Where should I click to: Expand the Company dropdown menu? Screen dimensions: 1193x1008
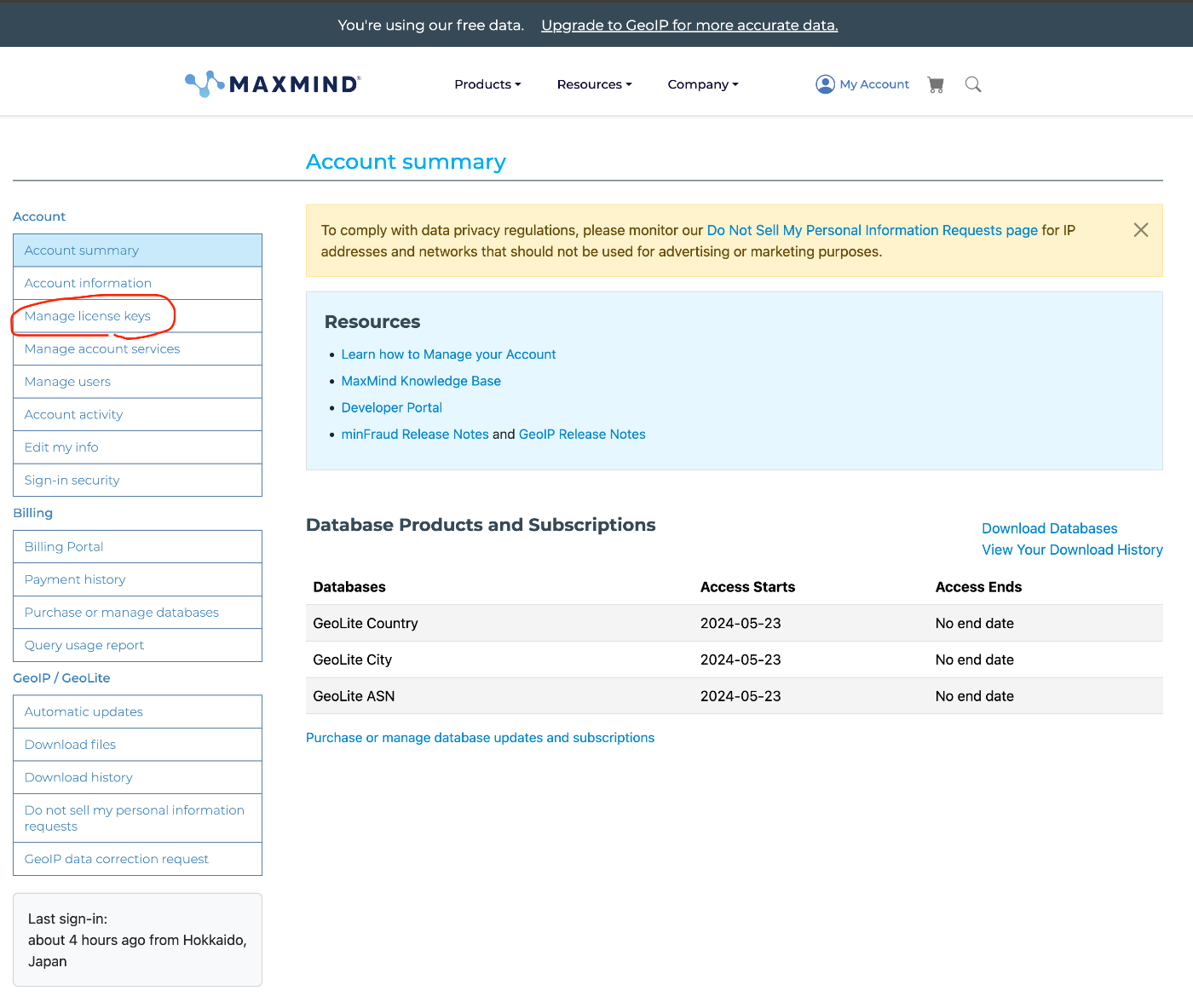pyautogui.click(x=703, y=84)
